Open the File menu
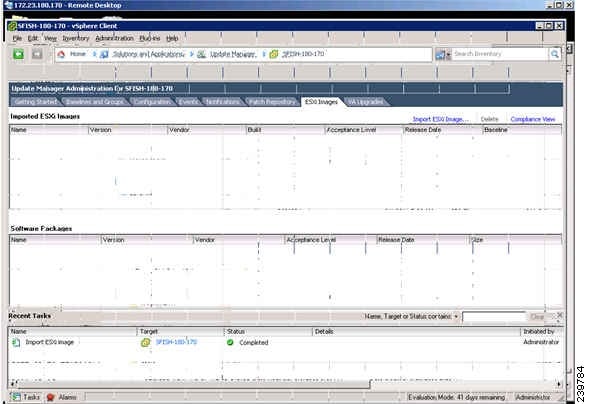This screenshot has width=600, height=404. pos(17,38)
